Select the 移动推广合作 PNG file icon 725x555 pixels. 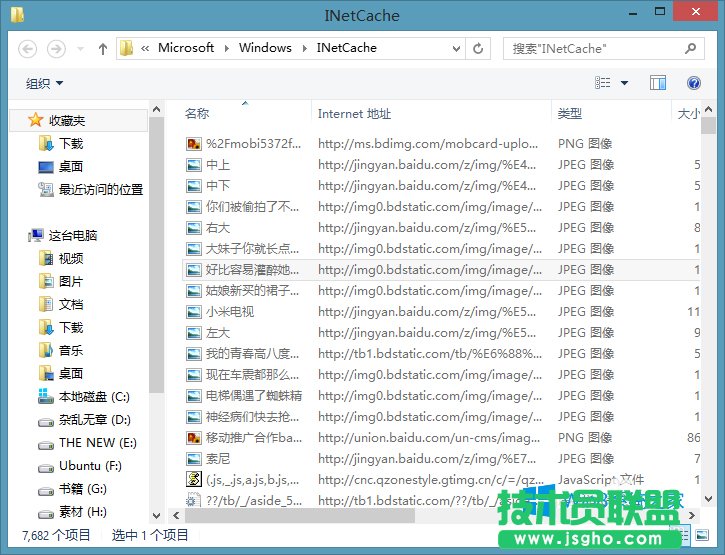pos(194,437)
